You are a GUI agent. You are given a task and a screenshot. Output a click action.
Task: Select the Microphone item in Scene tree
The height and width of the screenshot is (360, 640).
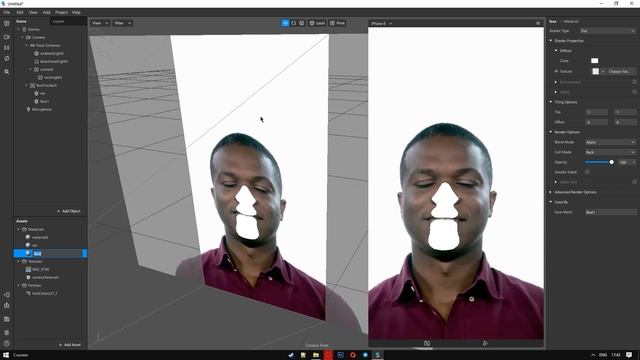(41, 109)
